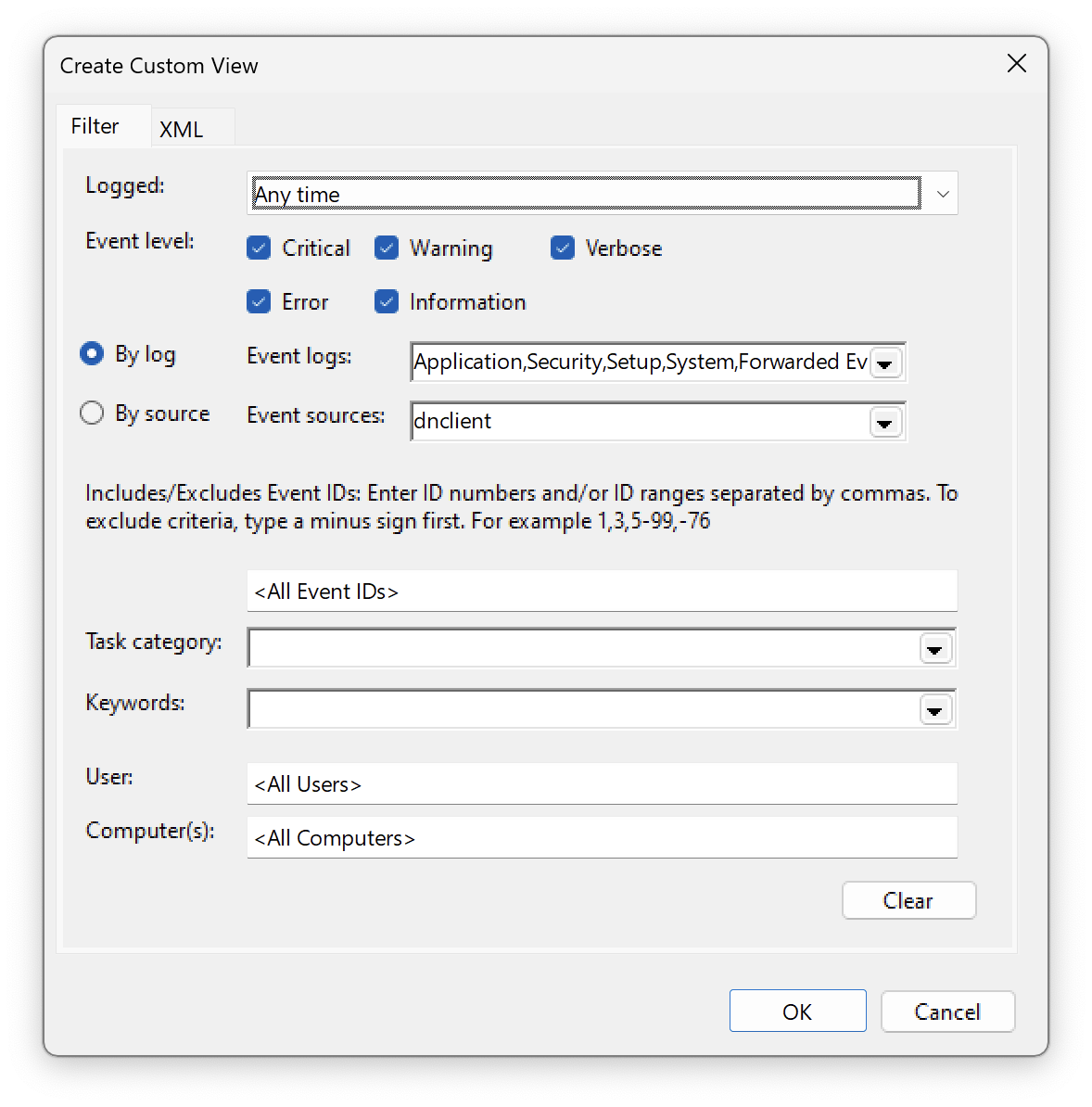Click the '<All Users>' User field
The height and width of the screenshot is (1107, 1092).
click(x=602, y=783)
